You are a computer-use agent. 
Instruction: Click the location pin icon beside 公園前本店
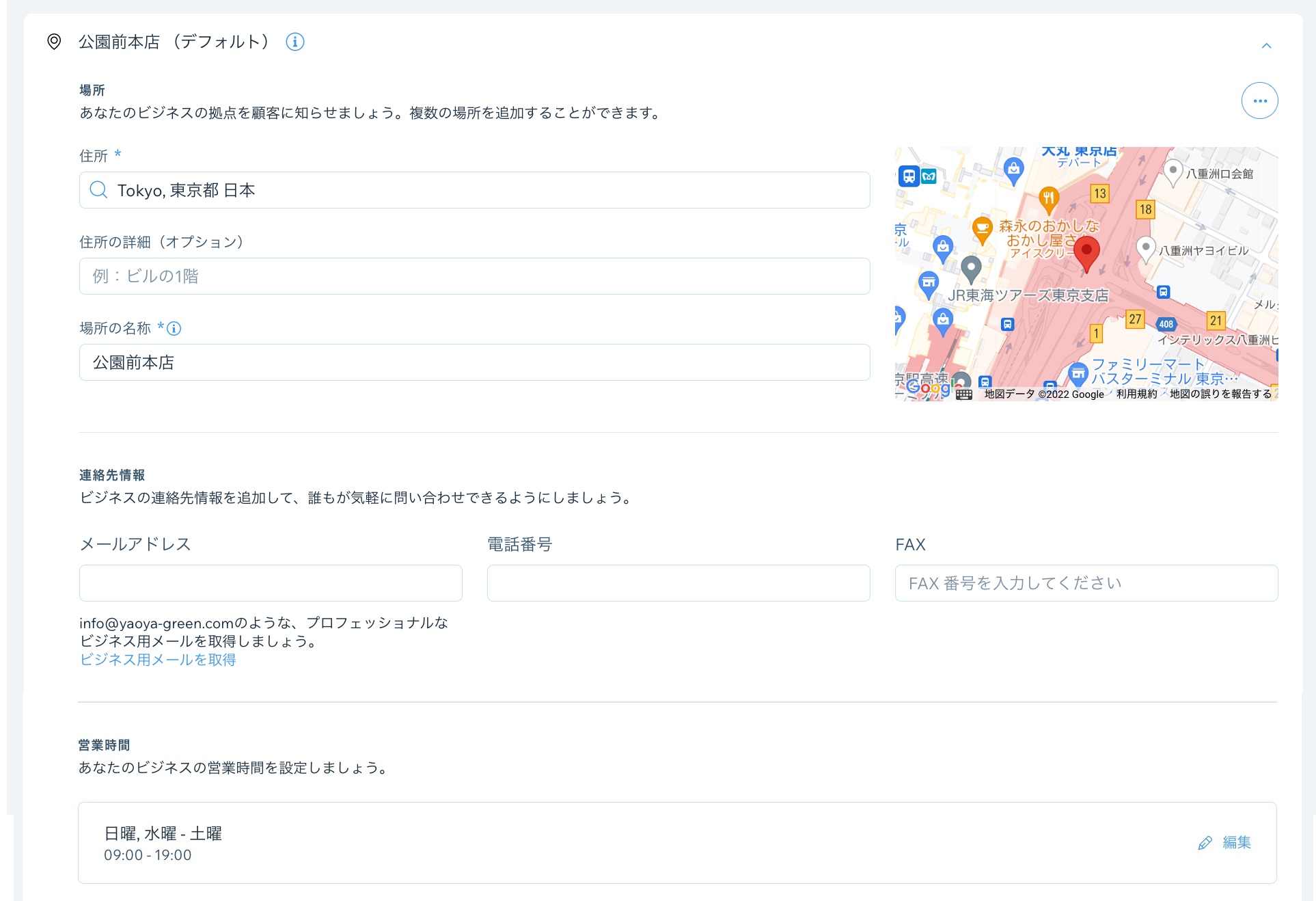(x=54, y=42)
